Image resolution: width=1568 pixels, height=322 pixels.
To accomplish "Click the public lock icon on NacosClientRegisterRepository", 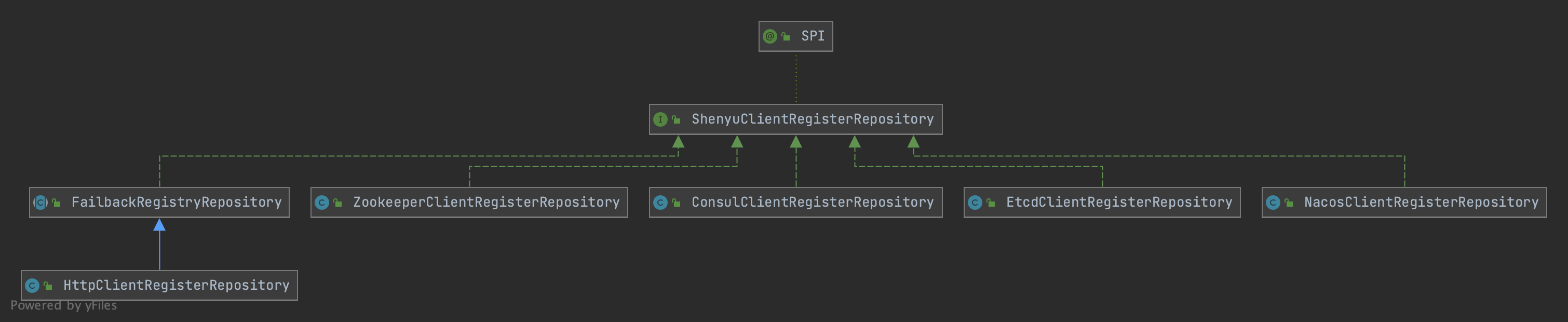I will [x=1289, y=203].
